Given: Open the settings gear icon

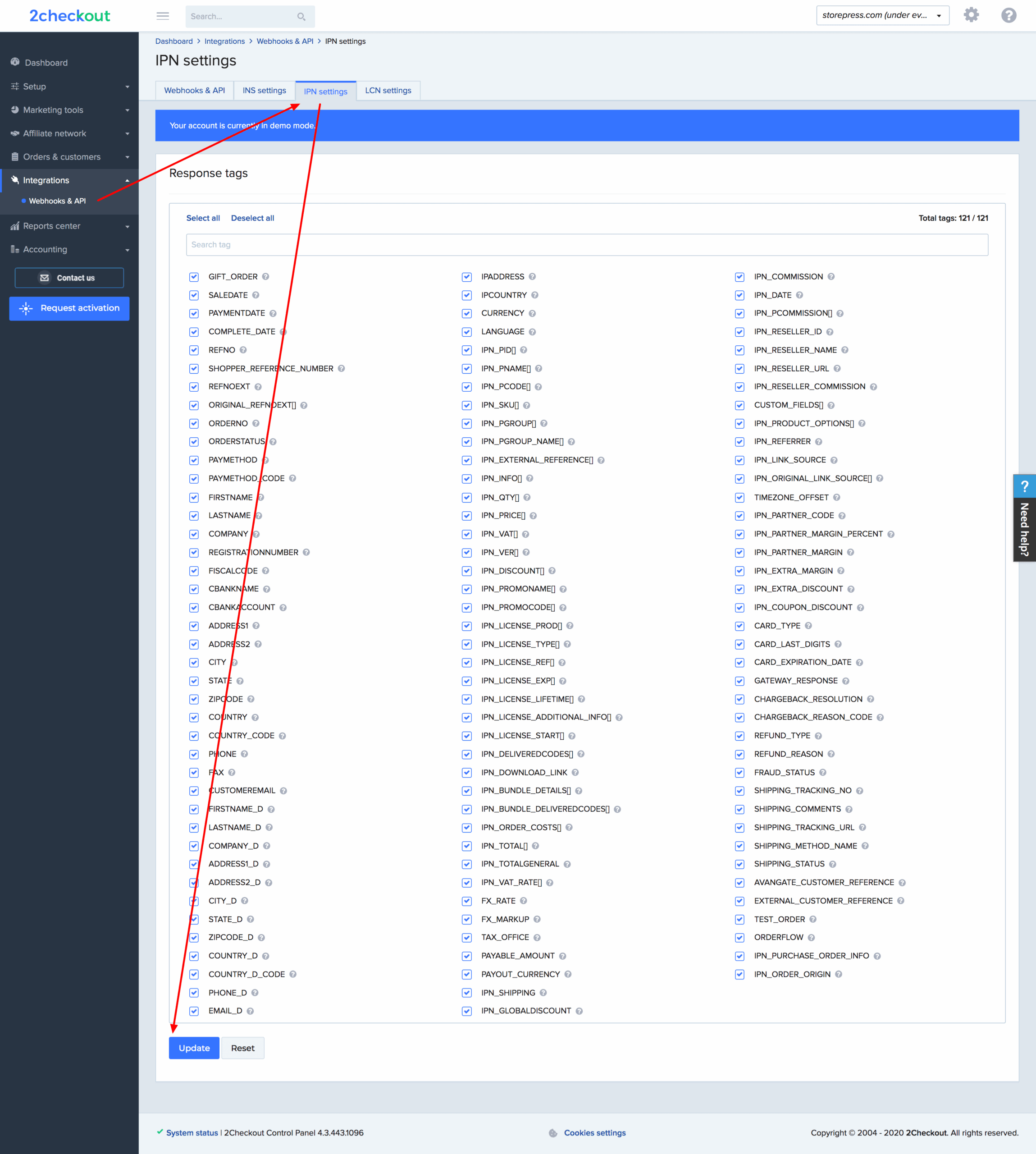Looking at the screenshot, I should (x=971, y=15).
